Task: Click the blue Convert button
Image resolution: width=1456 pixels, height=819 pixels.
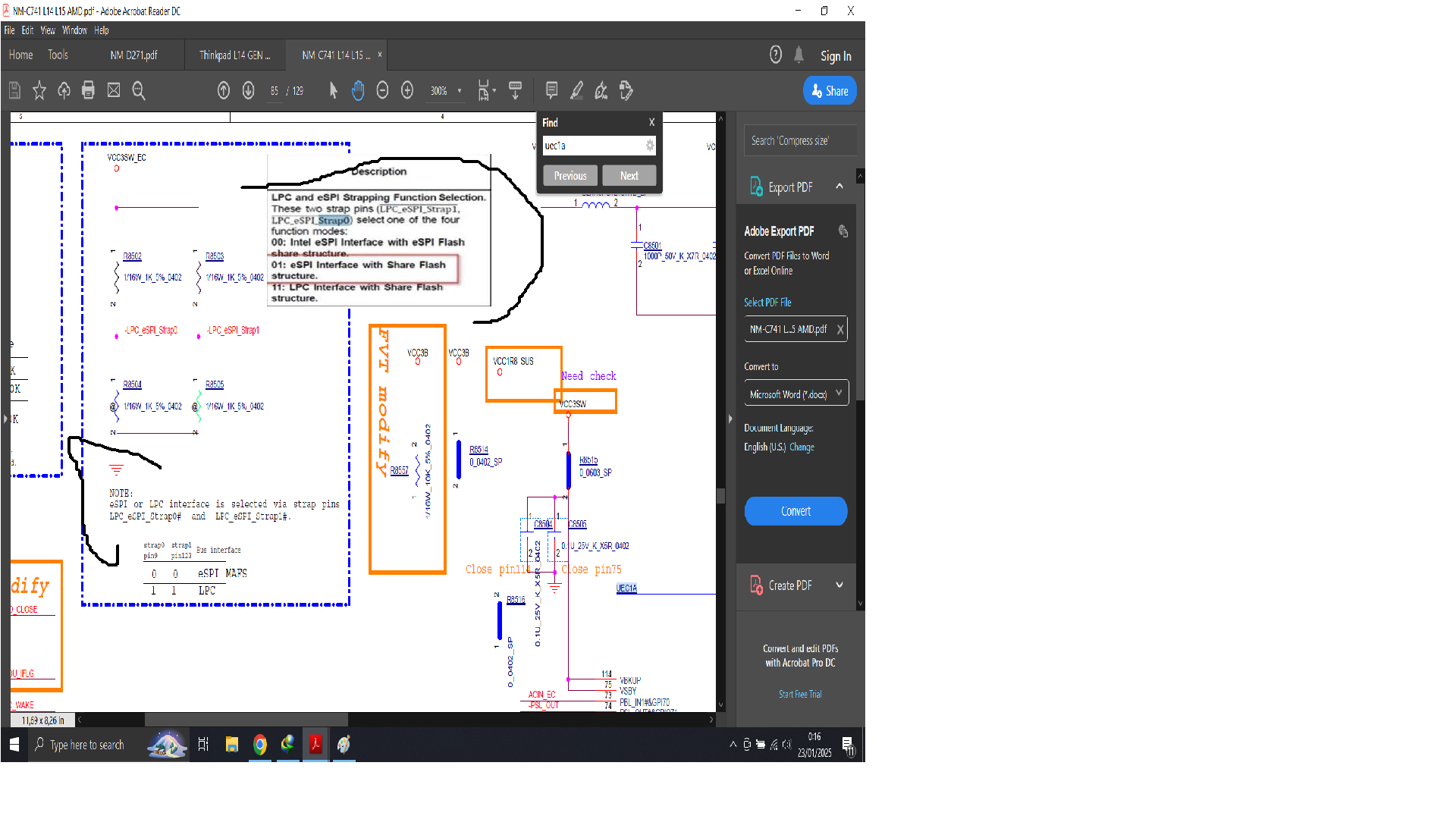Action: pos(795,511)
